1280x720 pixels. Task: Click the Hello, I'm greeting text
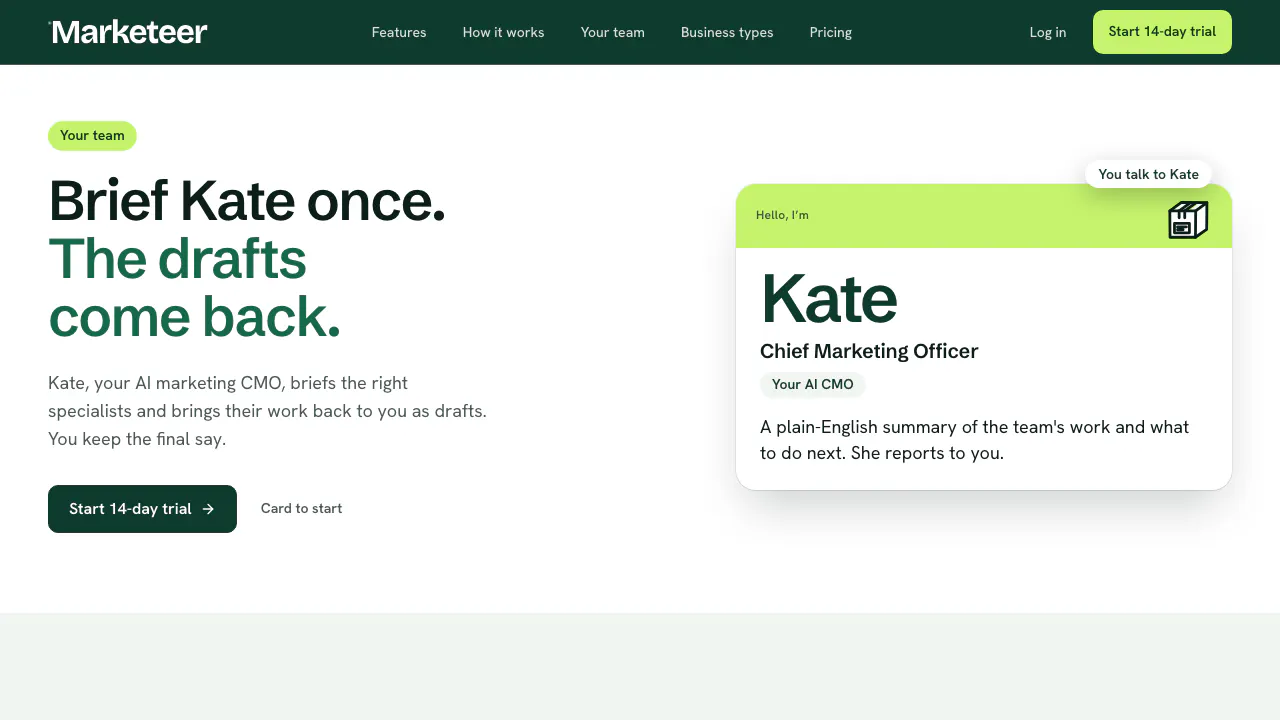tap(782, 215)
